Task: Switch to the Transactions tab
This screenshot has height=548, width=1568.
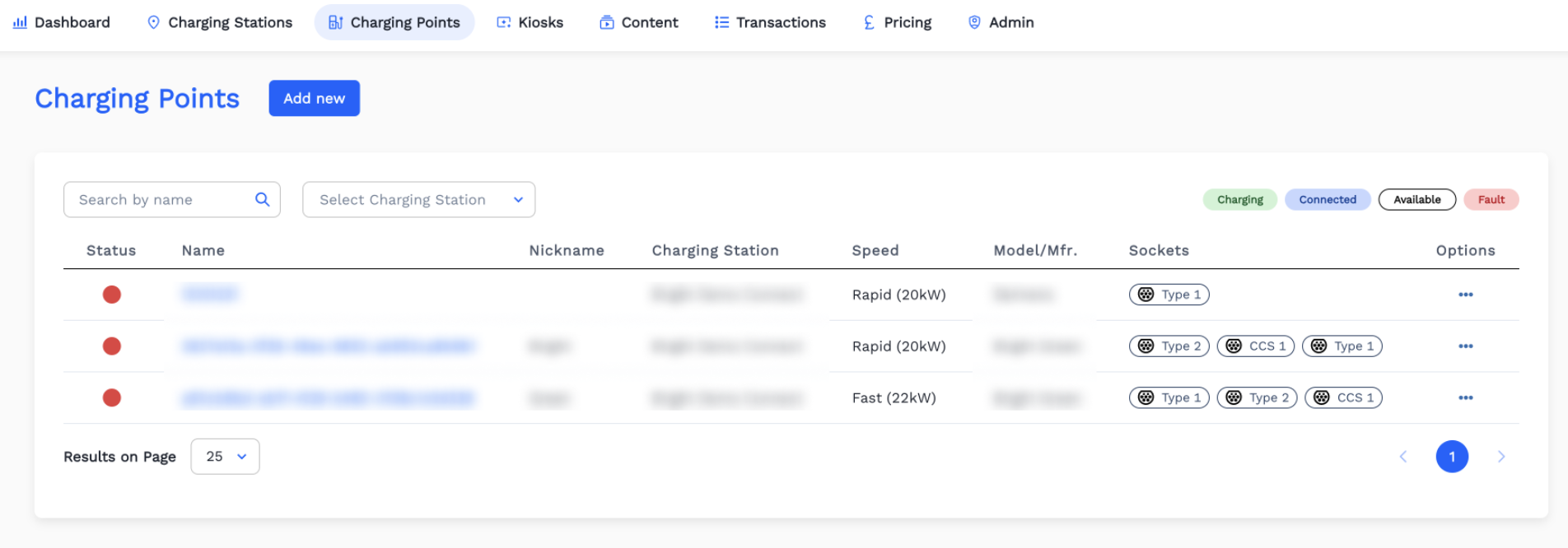Action: tap(770, 22)
